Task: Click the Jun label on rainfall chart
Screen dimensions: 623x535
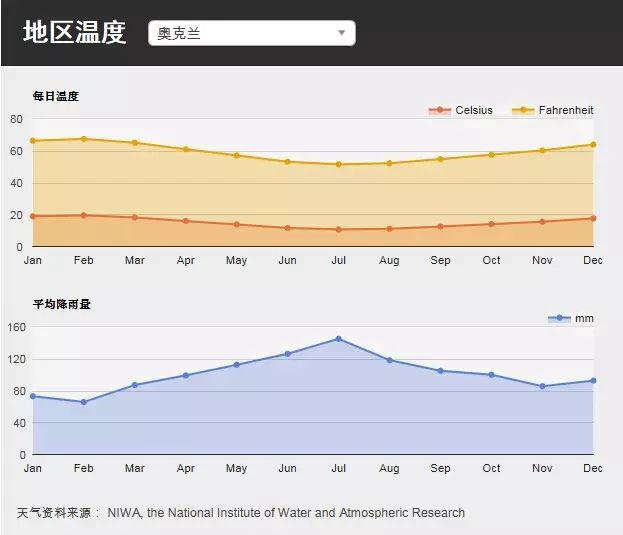Action: click(x=287, y=468)
